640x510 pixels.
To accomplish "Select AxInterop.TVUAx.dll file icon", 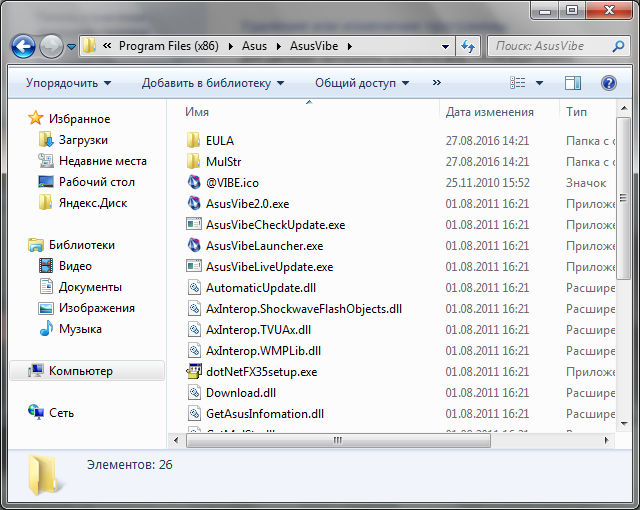I will coord(194,329).
